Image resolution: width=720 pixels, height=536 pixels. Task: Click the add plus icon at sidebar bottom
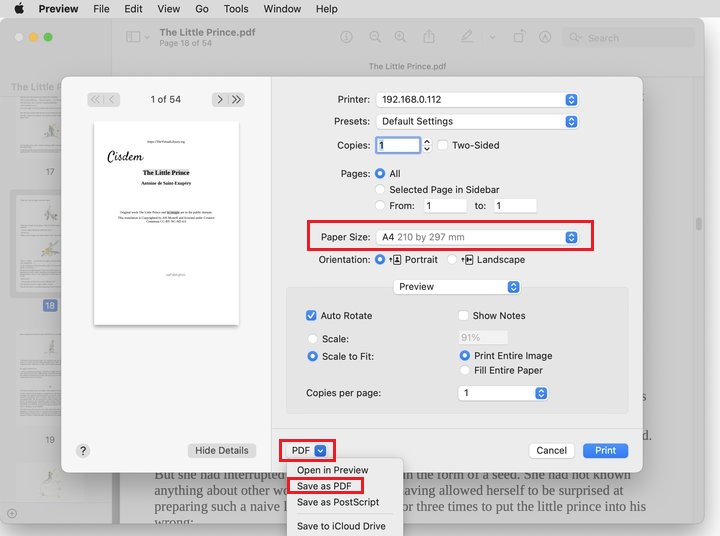12,513
